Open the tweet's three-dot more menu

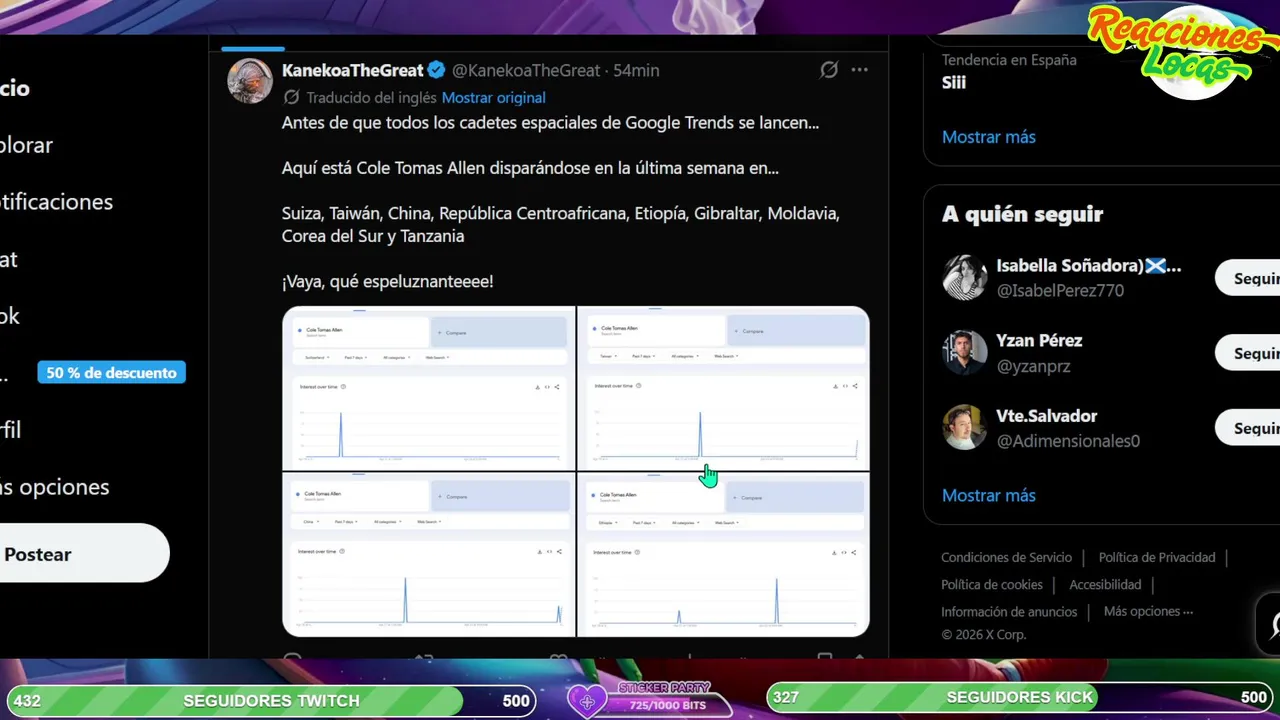click(860, 70)
